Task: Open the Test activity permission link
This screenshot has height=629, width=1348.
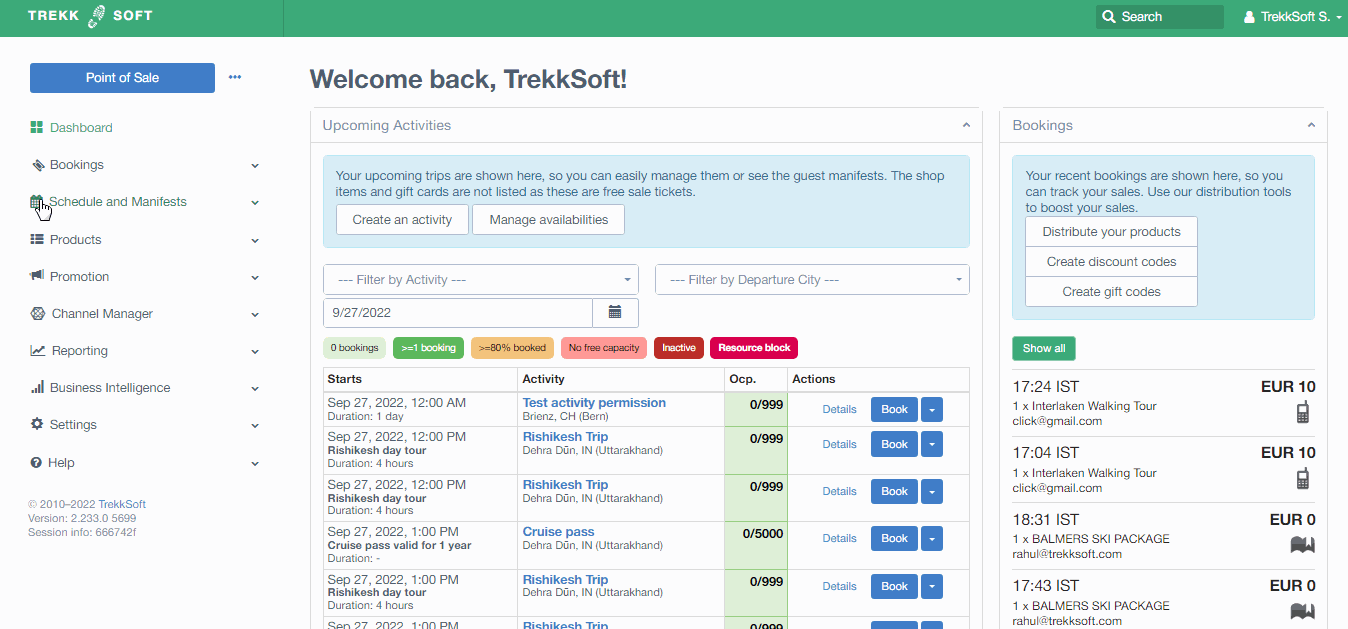Action: tap(594, 403)
